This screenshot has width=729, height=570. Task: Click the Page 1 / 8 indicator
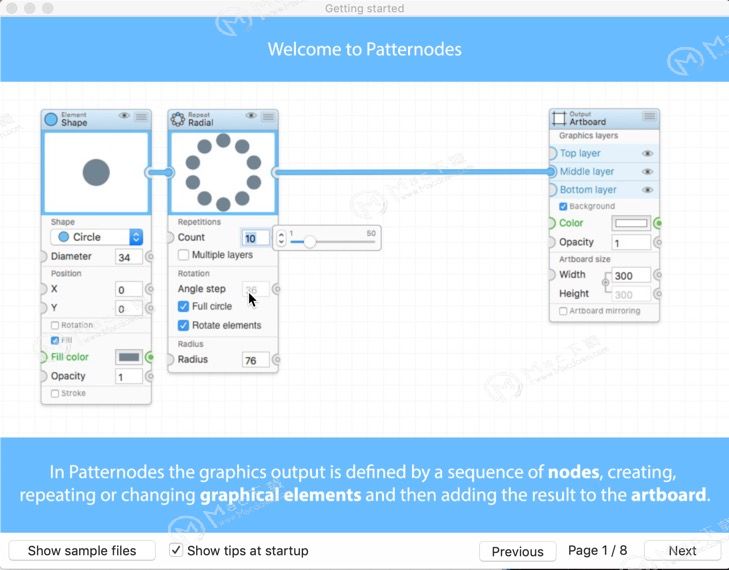point(597,550)
